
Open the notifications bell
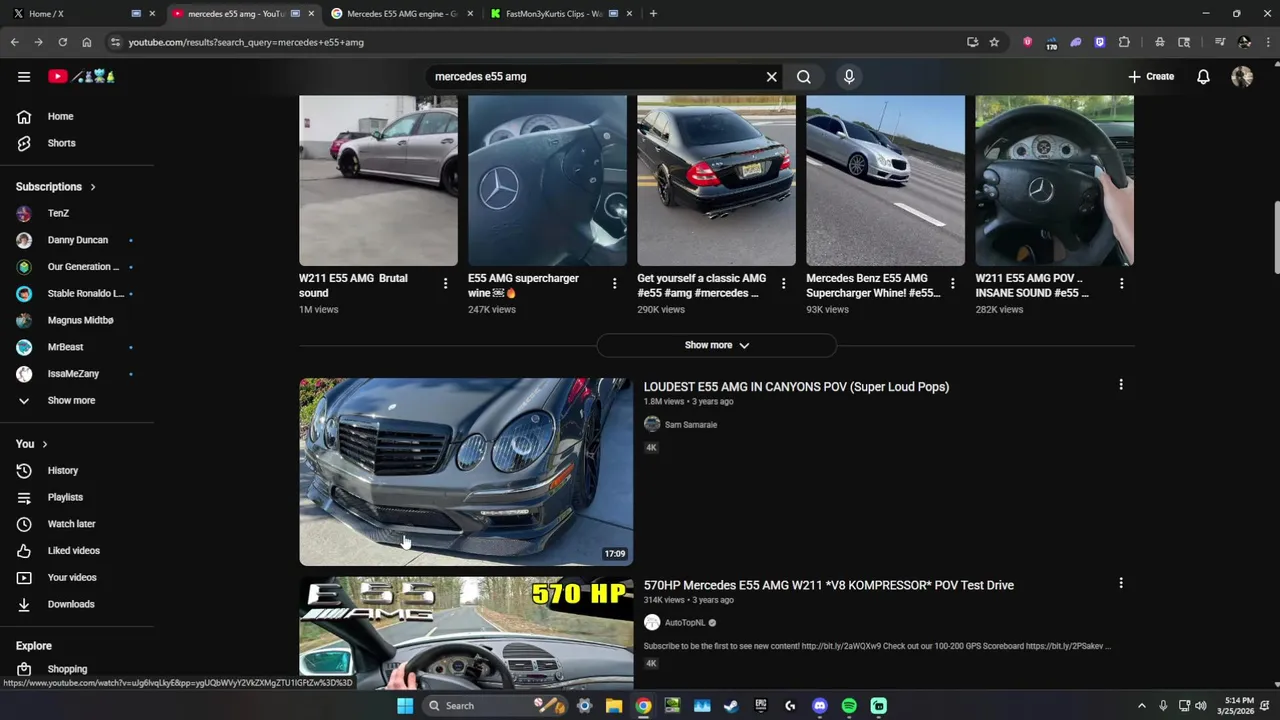(1204, 76)
